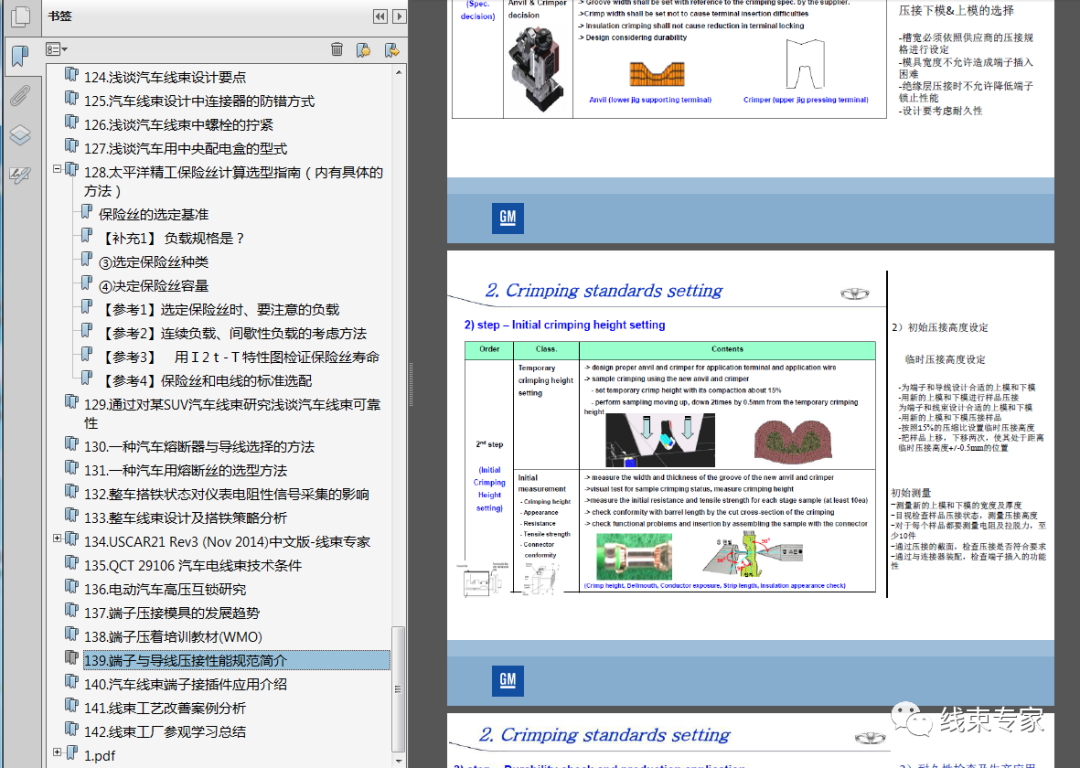This screenshot has height=768, width=1080.
Task: Open the Attachments paperclip panel
Action: [20, 95]
